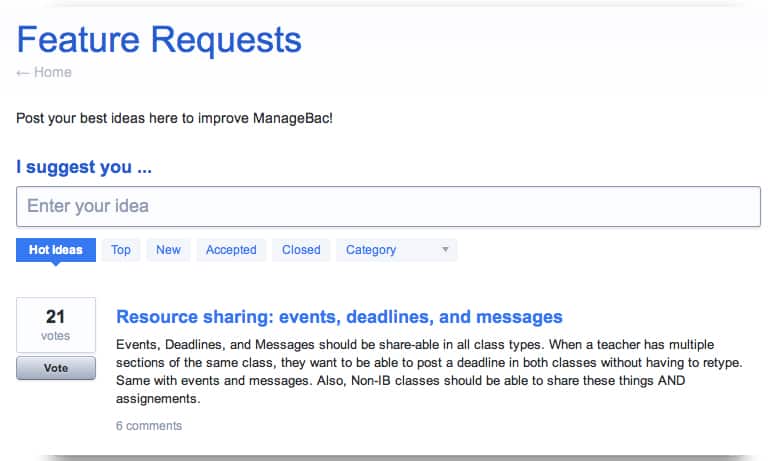This screenshot has width=768, height=461.
Task: Open 'Resource sharing: events, deadlines, and messages'
Action: (339, 317)
